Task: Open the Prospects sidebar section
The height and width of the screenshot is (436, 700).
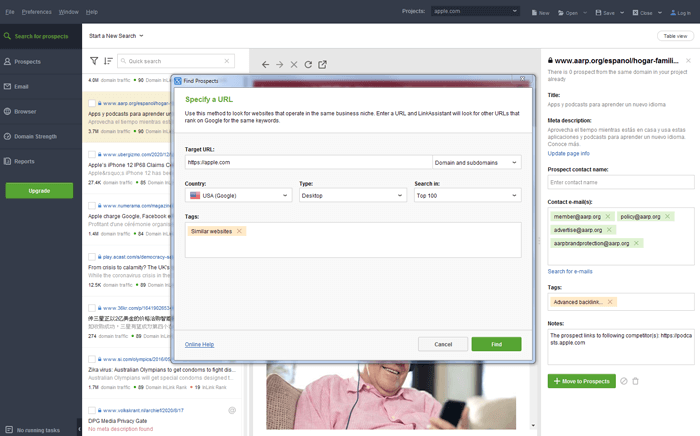Action: tap(41, 62)
